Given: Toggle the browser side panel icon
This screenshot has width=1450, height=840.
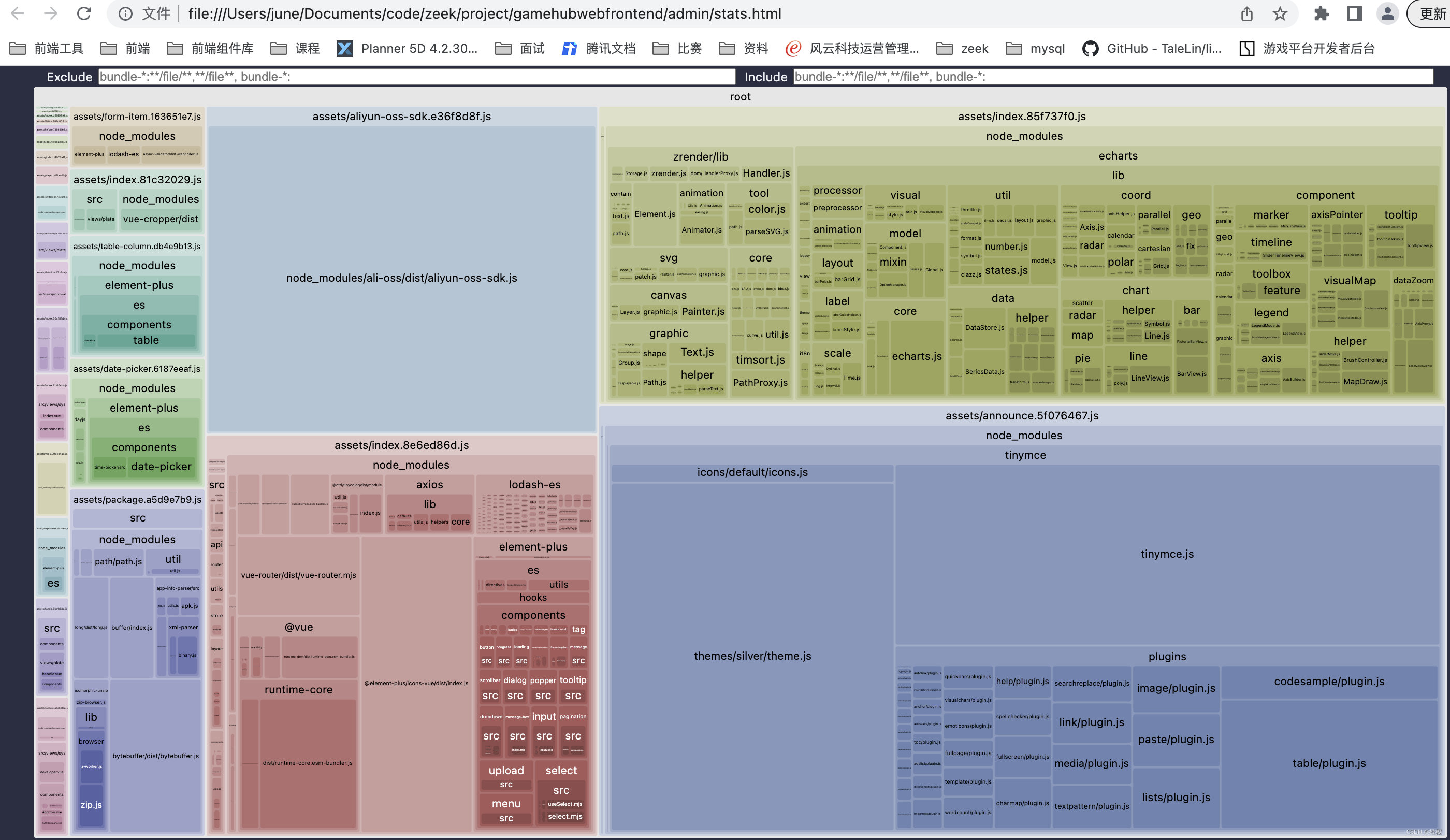Looking at the screenshot, I should (x=1355, y=13).
